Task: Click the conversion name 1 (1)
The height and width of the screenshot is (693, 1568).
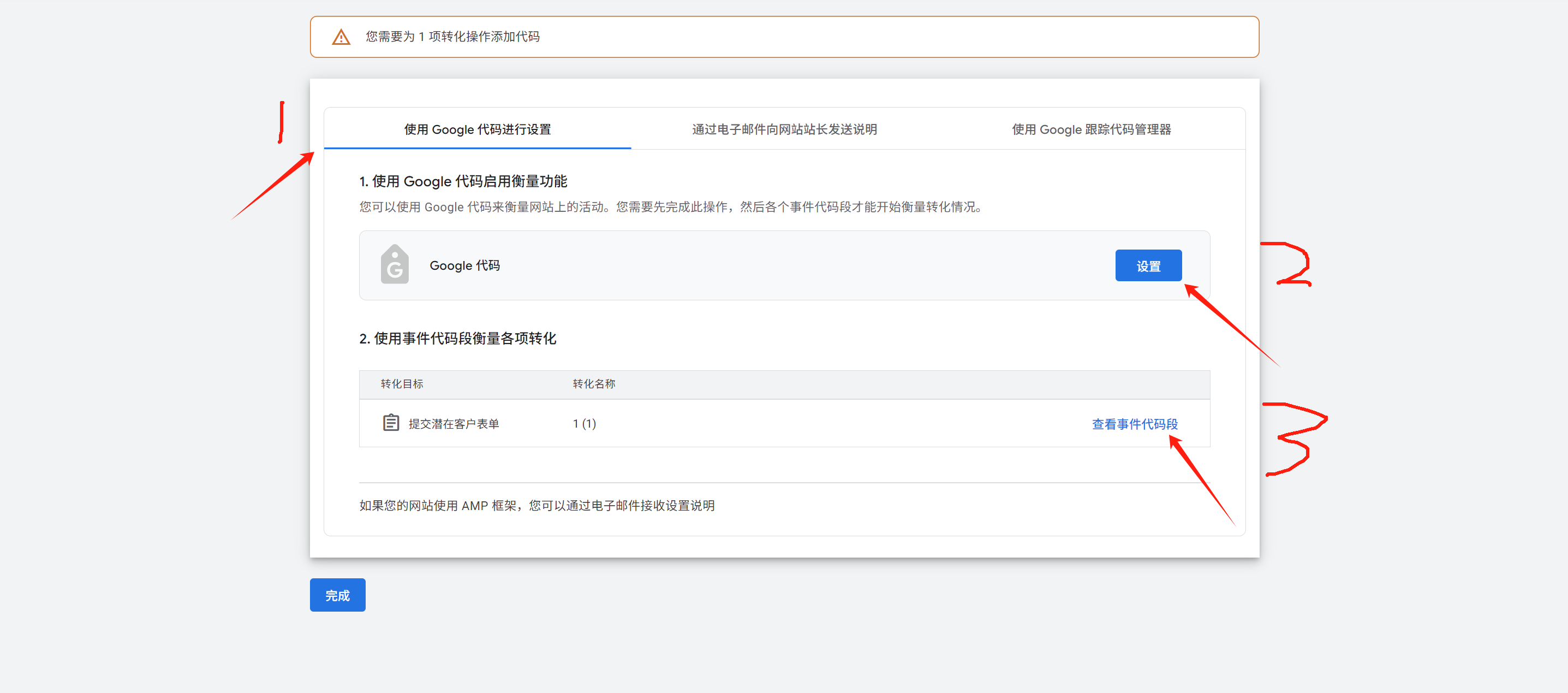Action: [584, 423]
